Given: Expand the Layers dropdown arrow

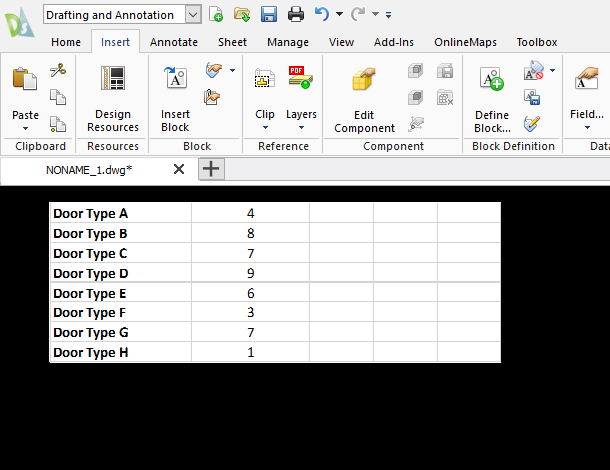Looking at the screenshot, I should [301, 128].
